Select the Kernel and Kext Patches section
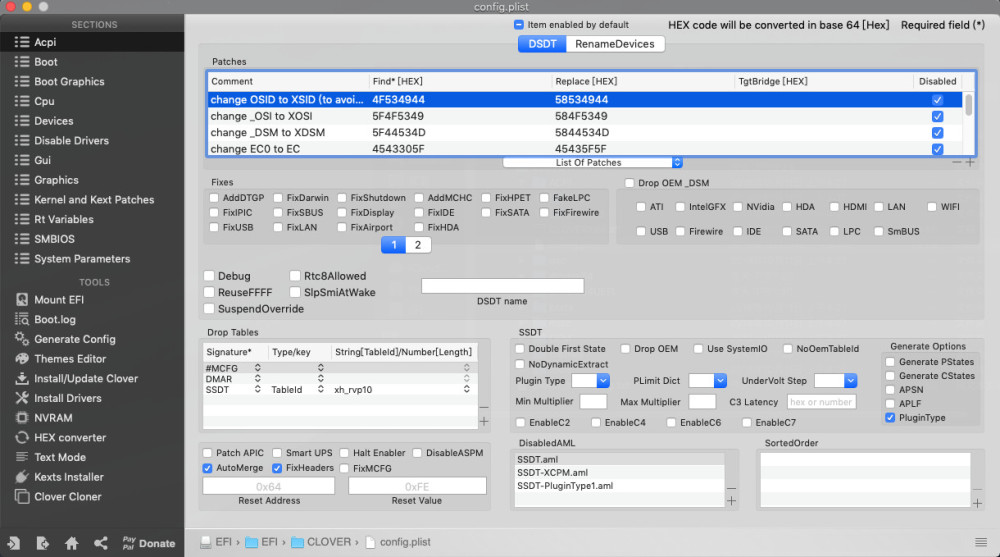Screen dimensions: 1000x557 (94, 200)
